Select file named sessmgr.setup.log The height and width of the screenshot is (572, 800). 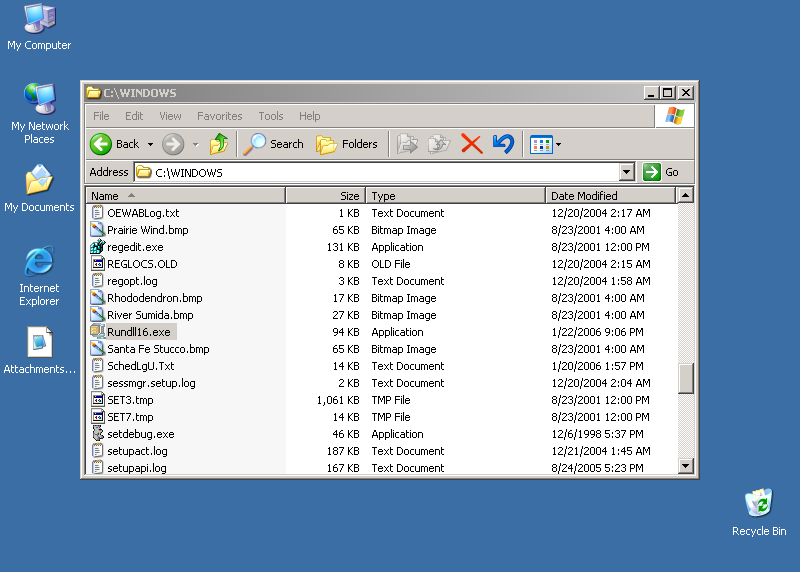[151, 383]
